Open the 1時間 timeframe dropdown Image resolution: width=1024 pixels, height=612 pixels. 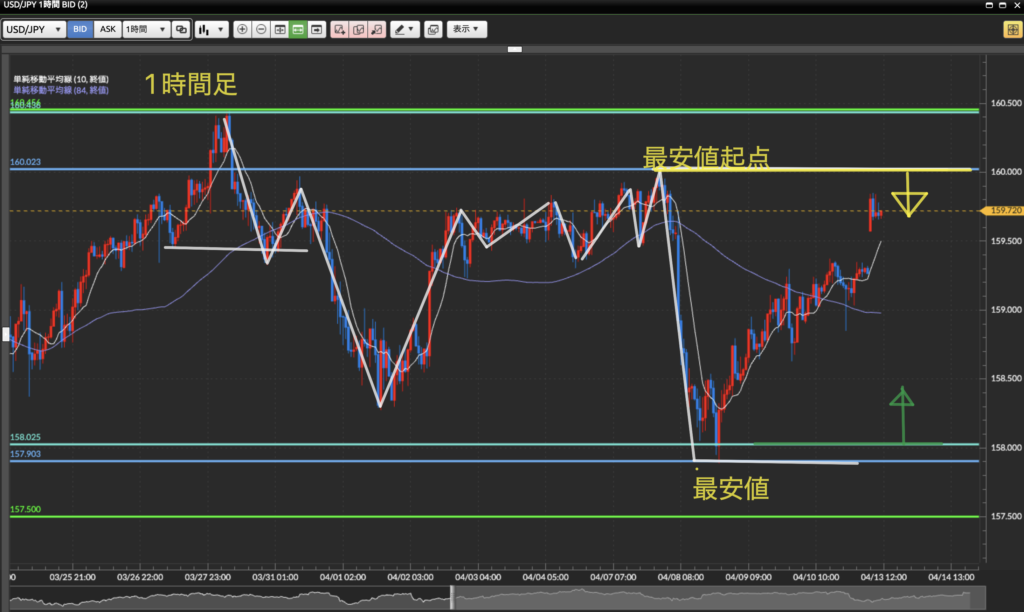click(145, 30)
